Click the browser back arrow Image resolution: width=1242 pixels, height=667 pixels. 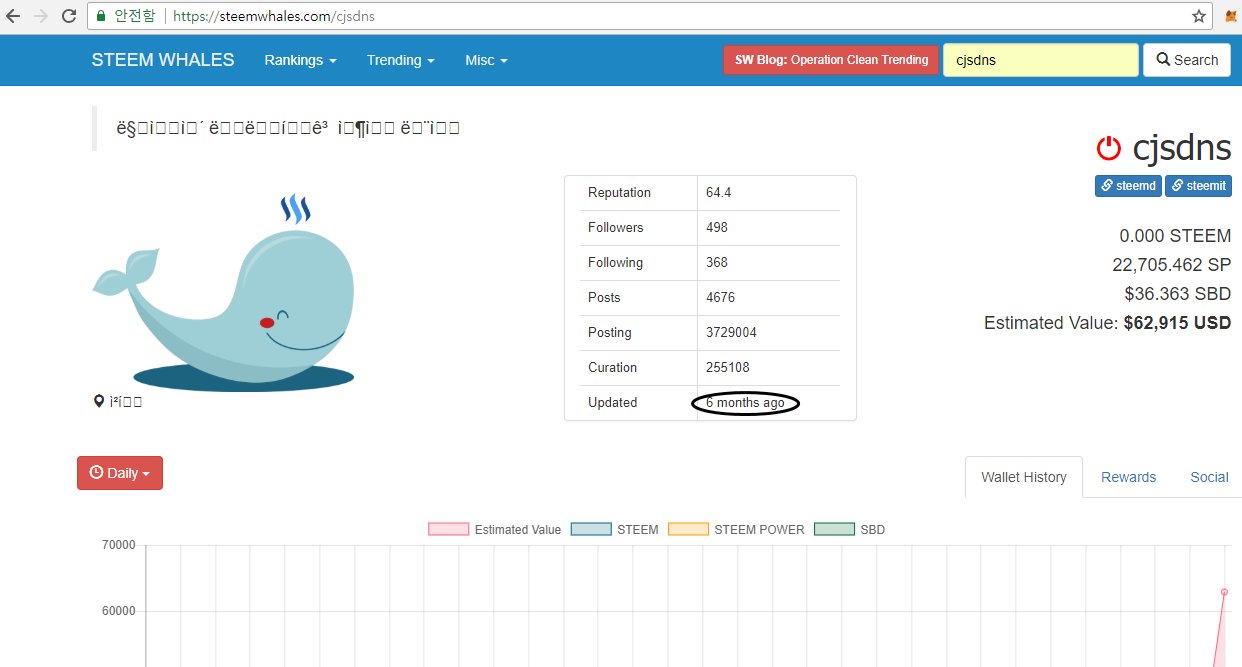[14, 16]
